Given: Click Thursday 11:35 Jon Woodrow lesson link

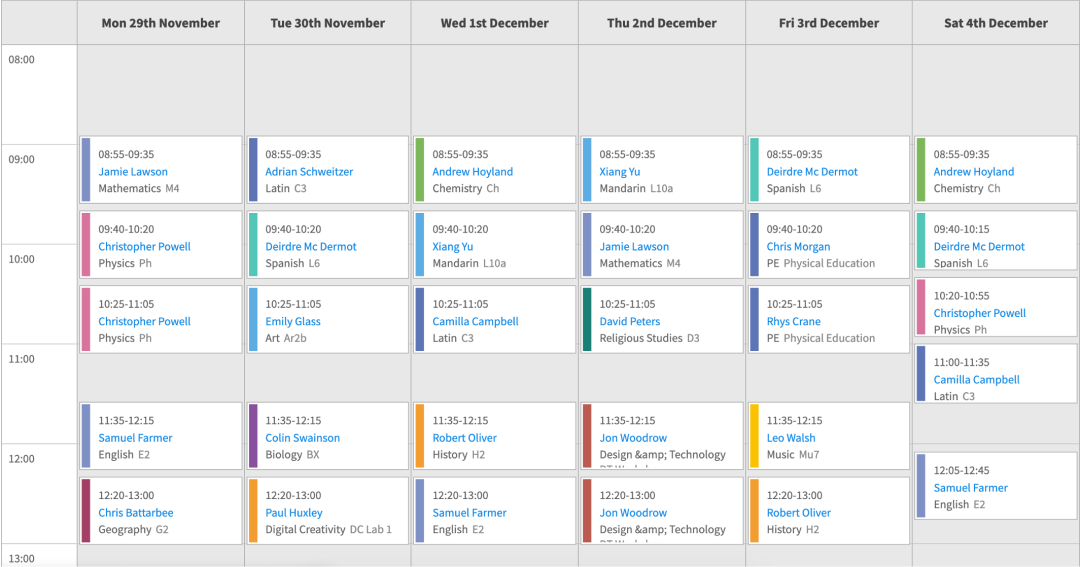Looking at the screenshot, I should click(x=633, y=438).
